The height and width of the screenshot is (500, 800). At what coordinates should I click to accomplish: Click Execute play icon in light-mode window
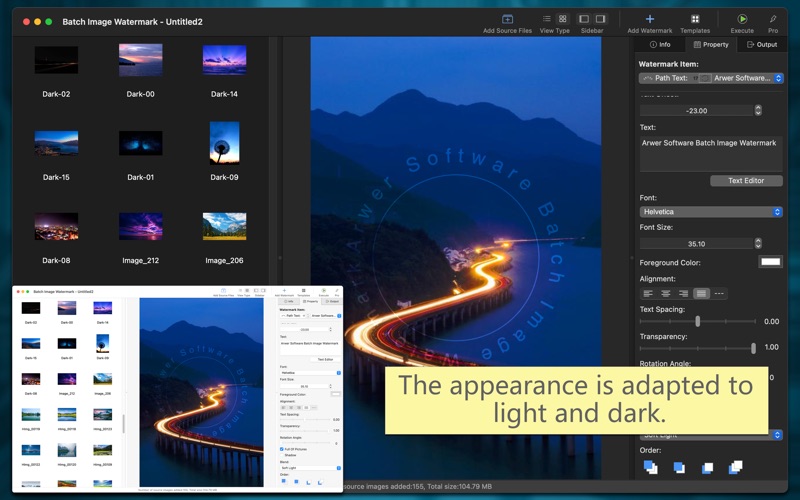click(324, 290)
